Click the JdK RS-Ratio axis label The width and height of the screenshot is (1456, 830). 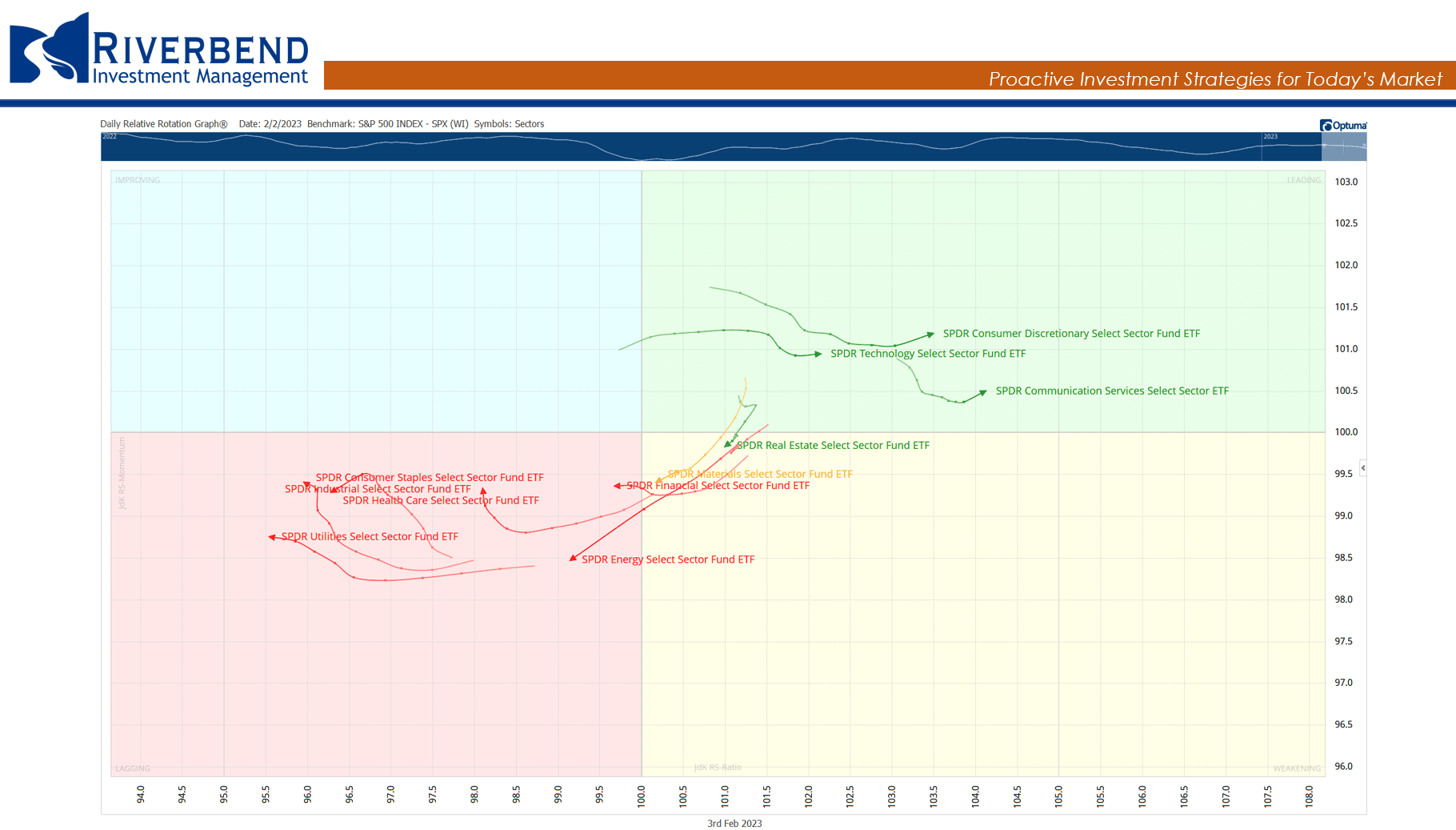[718, 768]
